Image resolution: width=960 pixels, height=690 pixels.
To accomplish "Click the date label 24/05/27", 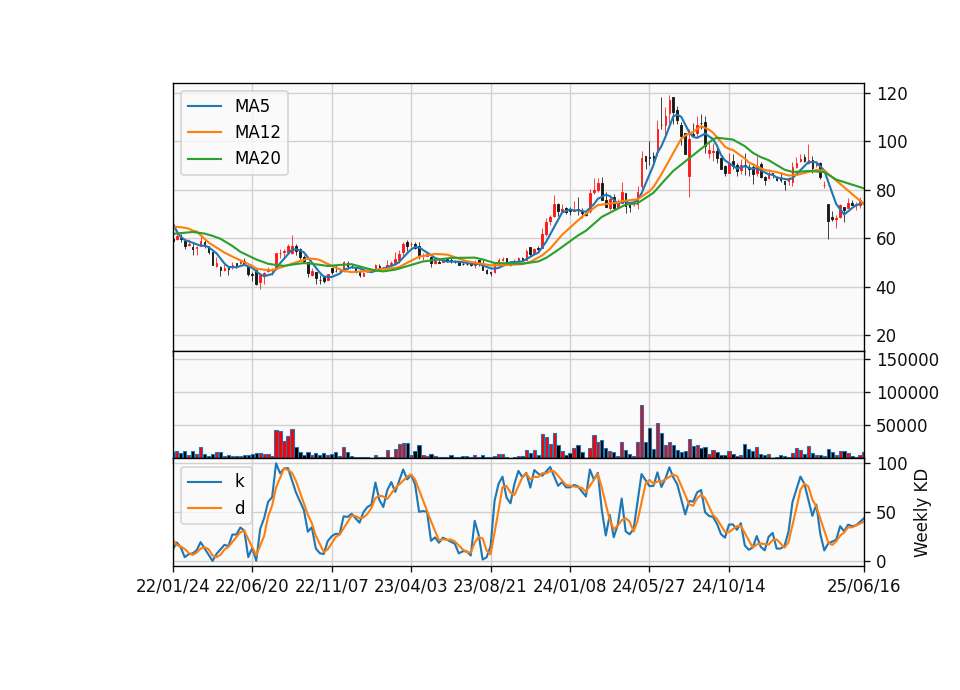I will tap(648, 586).
